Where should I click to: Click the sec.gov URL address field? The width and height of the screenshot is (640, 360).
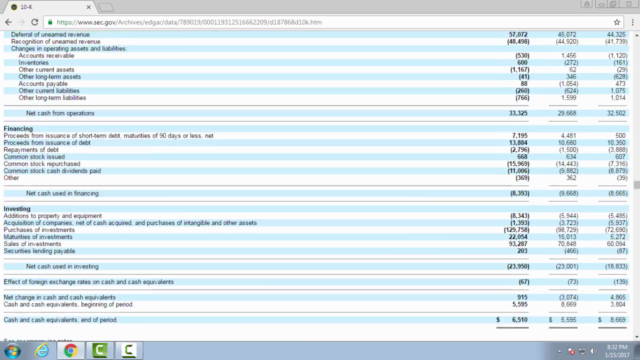(x=189, y=22)
